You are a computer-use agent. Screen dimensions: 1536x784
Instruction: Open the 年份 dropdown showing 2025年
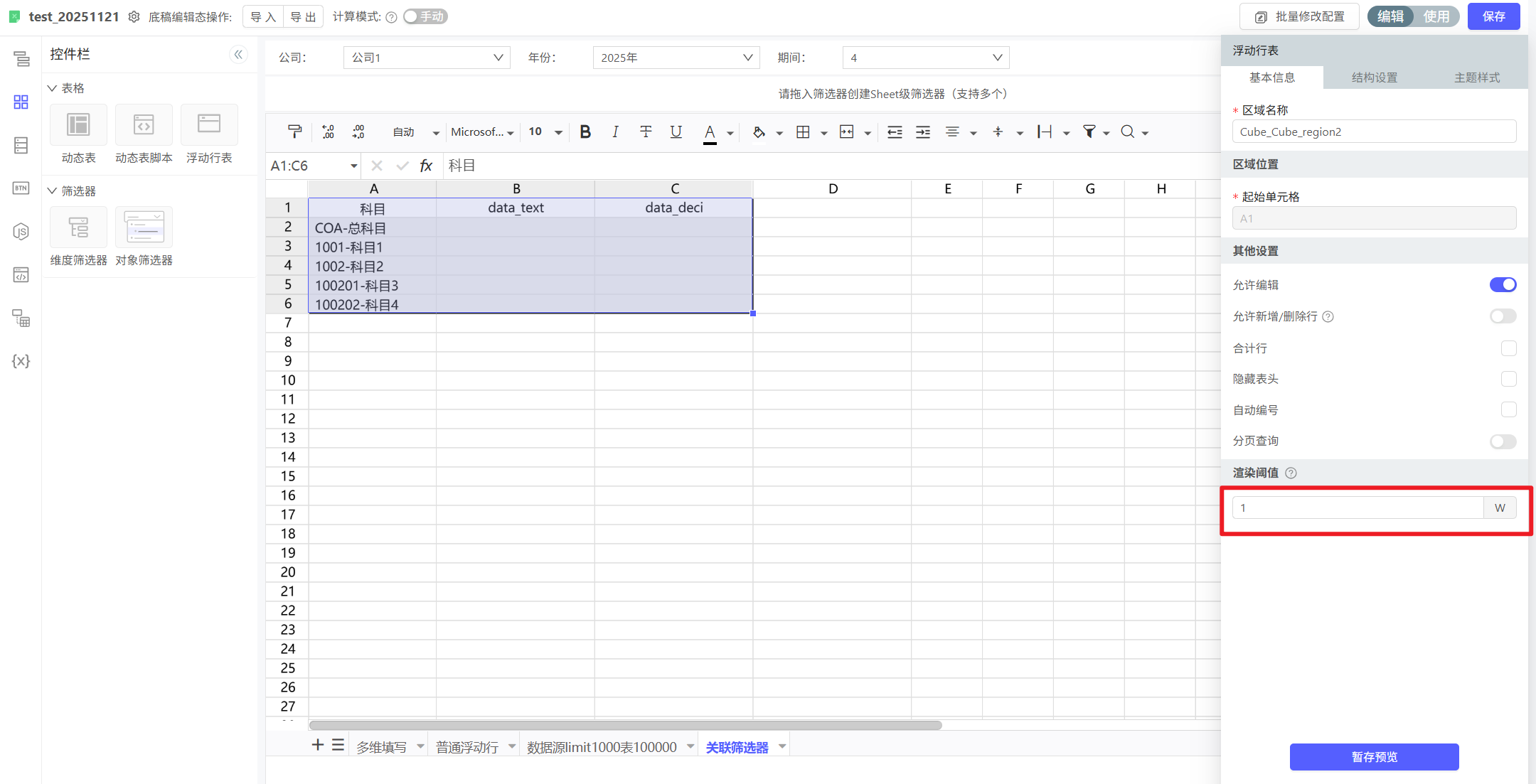tap(676, 58)
